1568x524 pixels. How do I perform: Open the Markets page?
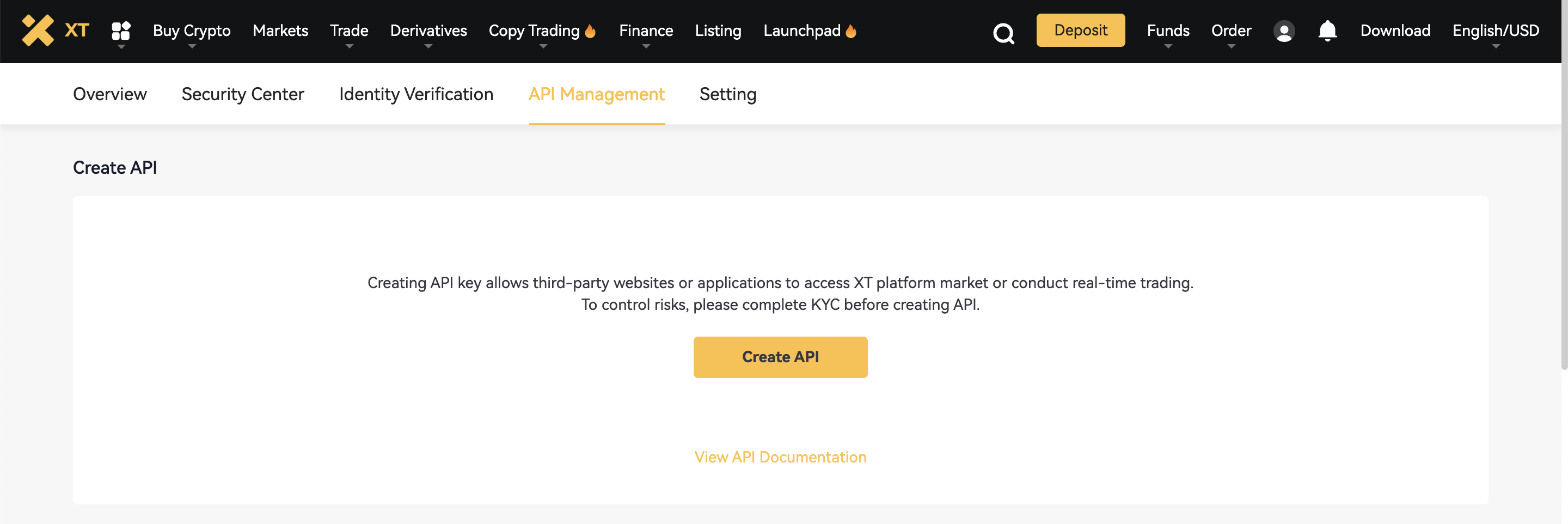click(x=280, y=31)
